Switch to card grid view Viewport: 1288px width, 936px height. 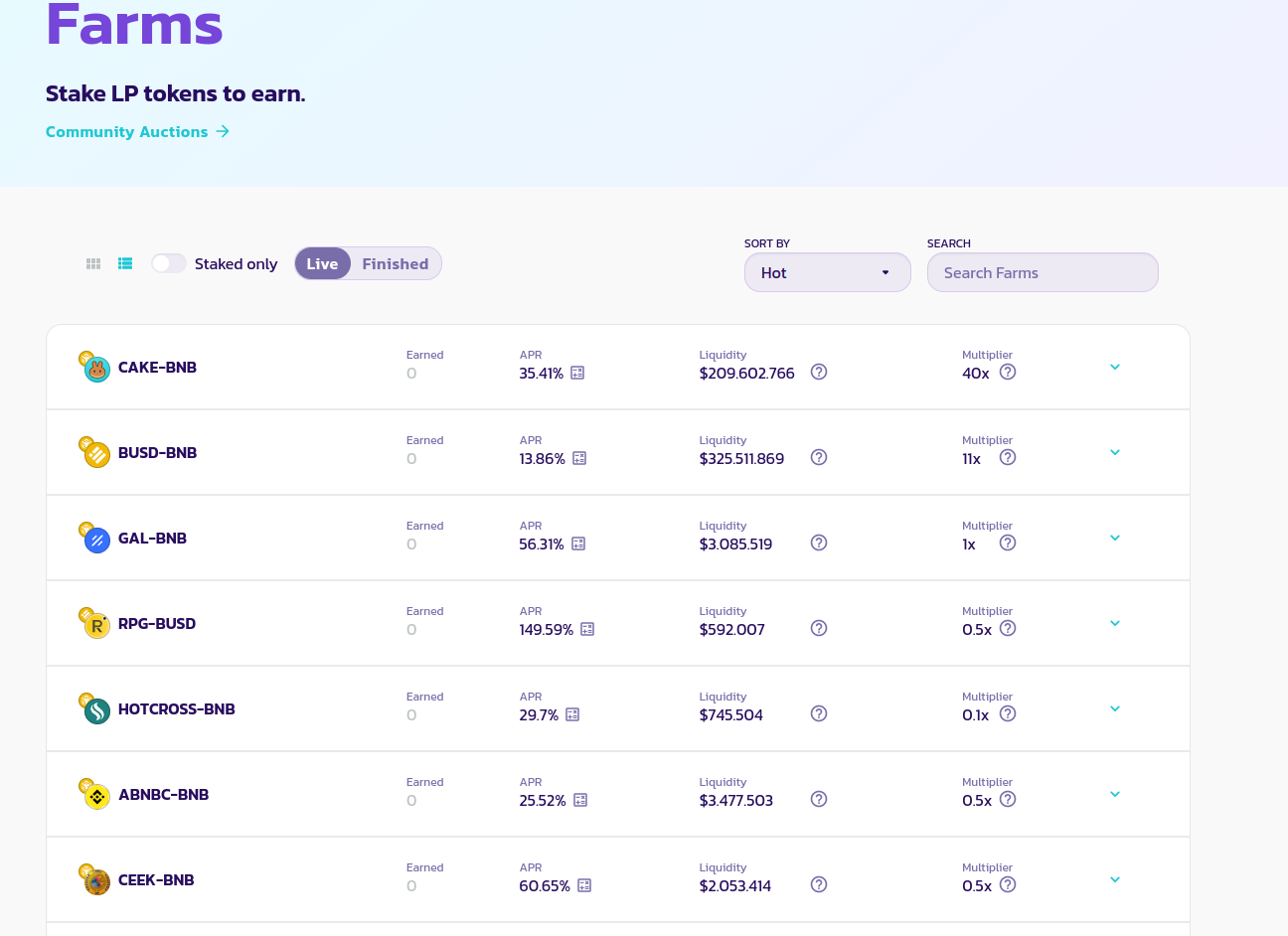[x=93, y=263]
